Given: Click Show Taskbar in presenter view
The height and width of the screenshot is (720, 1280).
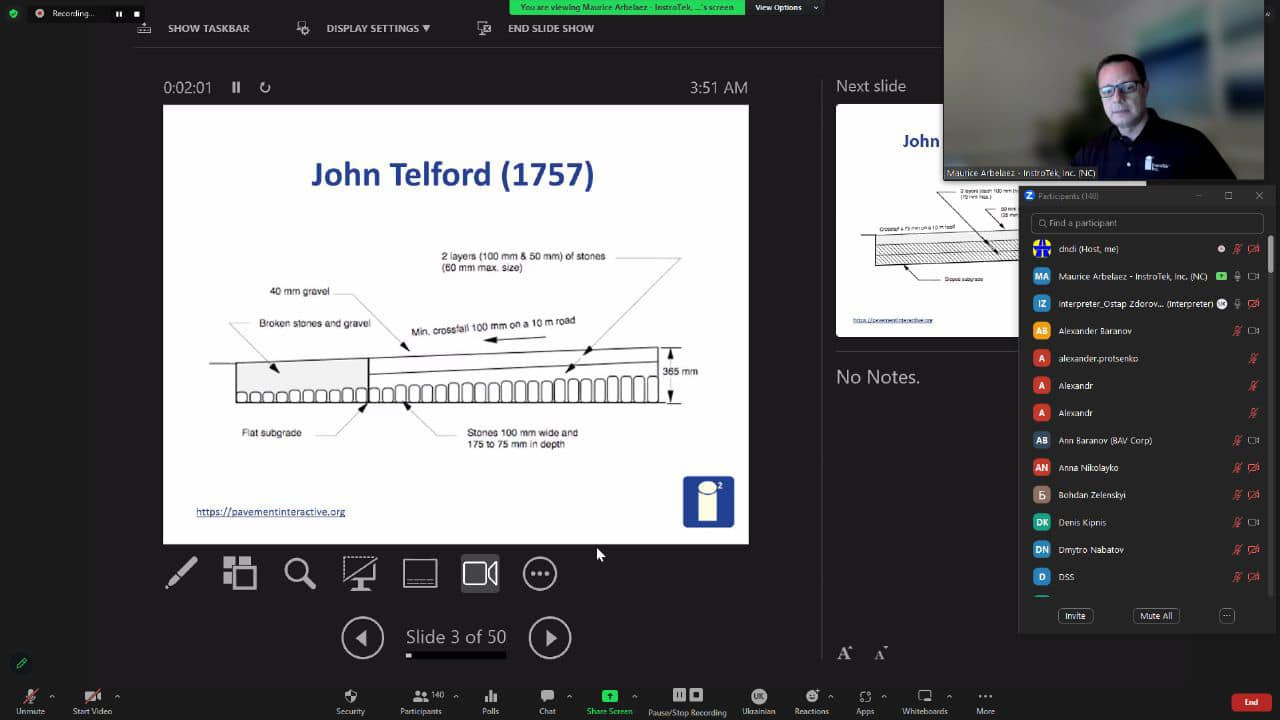Looking at the screenshot, I should 208,28.
